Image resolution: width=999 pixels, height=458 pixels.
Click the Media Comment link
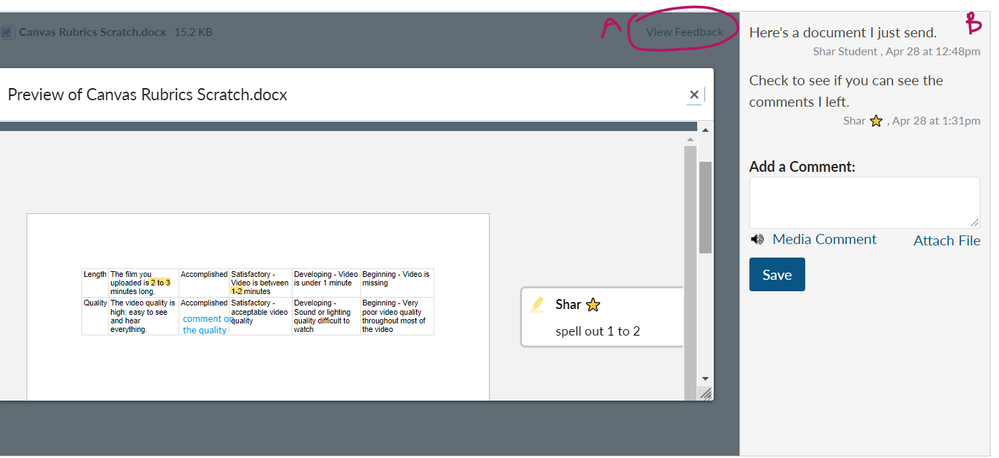tap(824, 239)
